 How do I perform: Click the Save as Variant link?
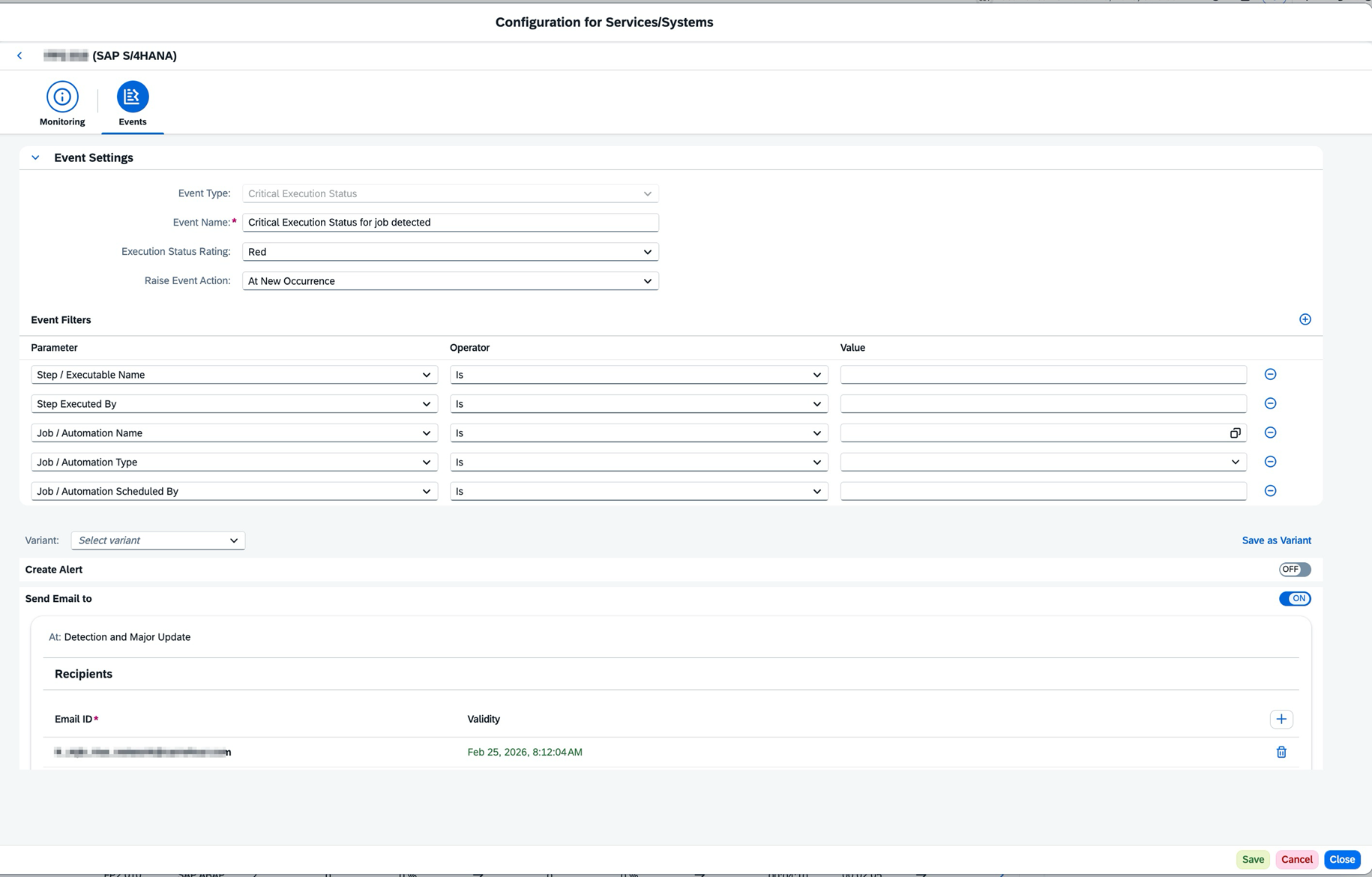click(1276, 540)
